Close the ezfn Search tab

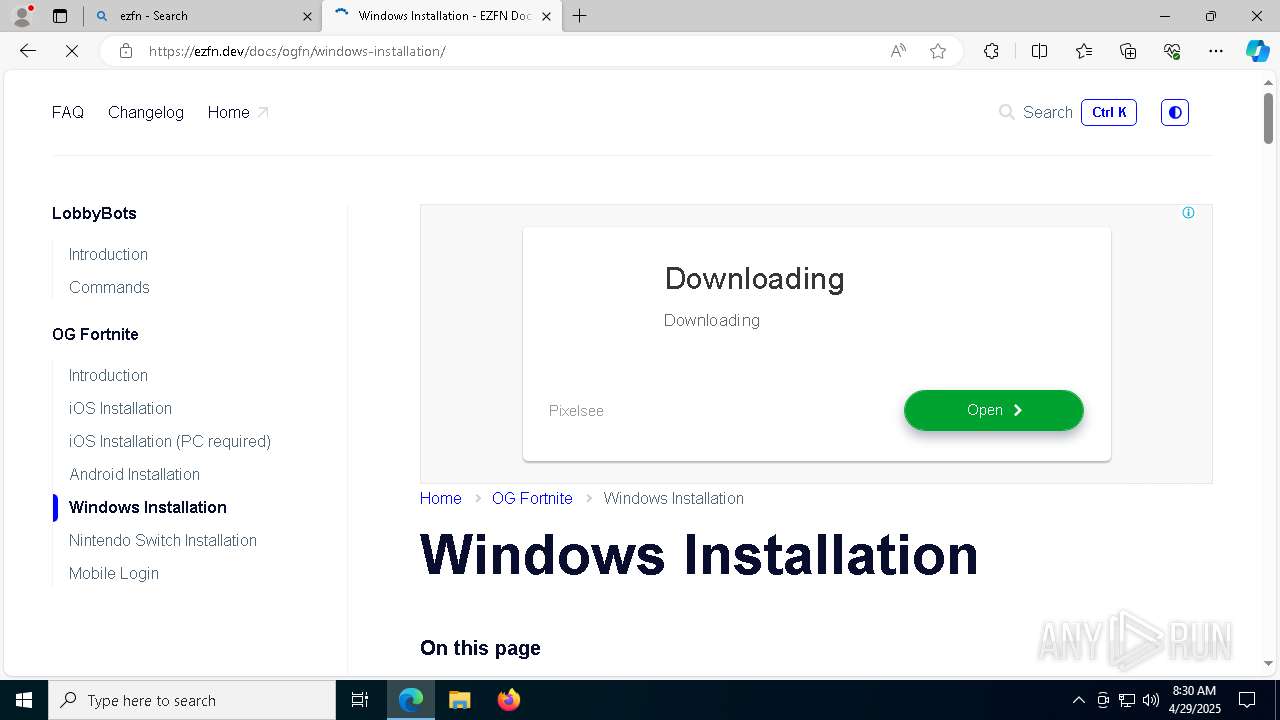307,16
